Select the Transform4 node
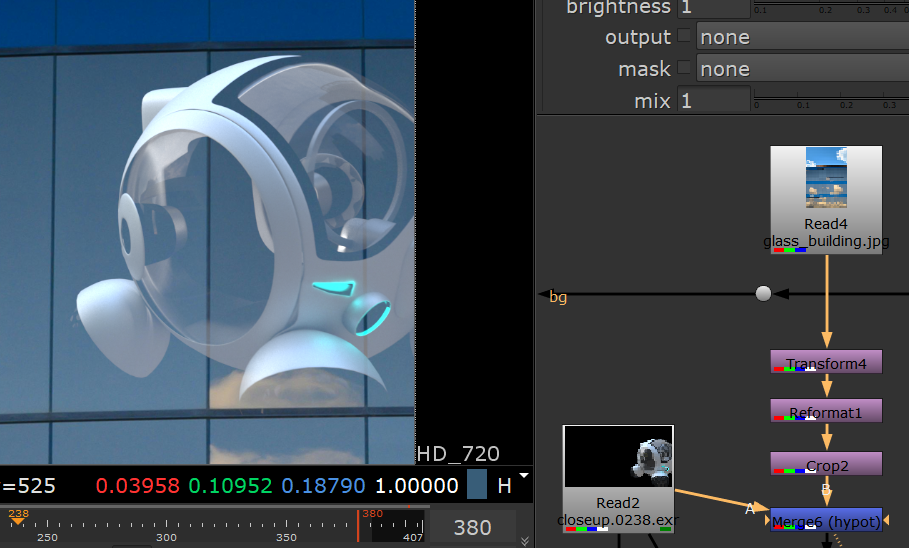The width and height of the screenshot is (909, 548). 826,362
